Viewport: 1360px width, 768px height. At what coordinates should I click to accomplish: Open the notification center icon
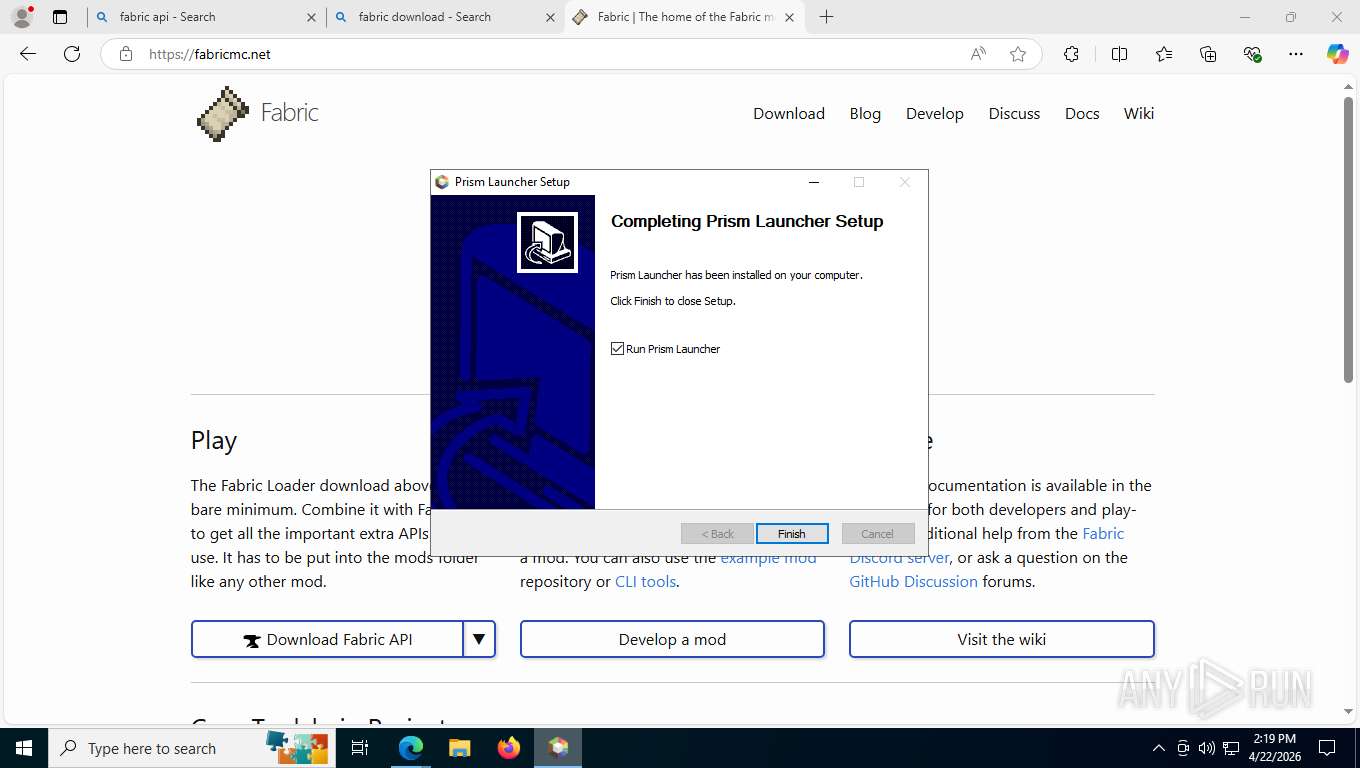1327,748
